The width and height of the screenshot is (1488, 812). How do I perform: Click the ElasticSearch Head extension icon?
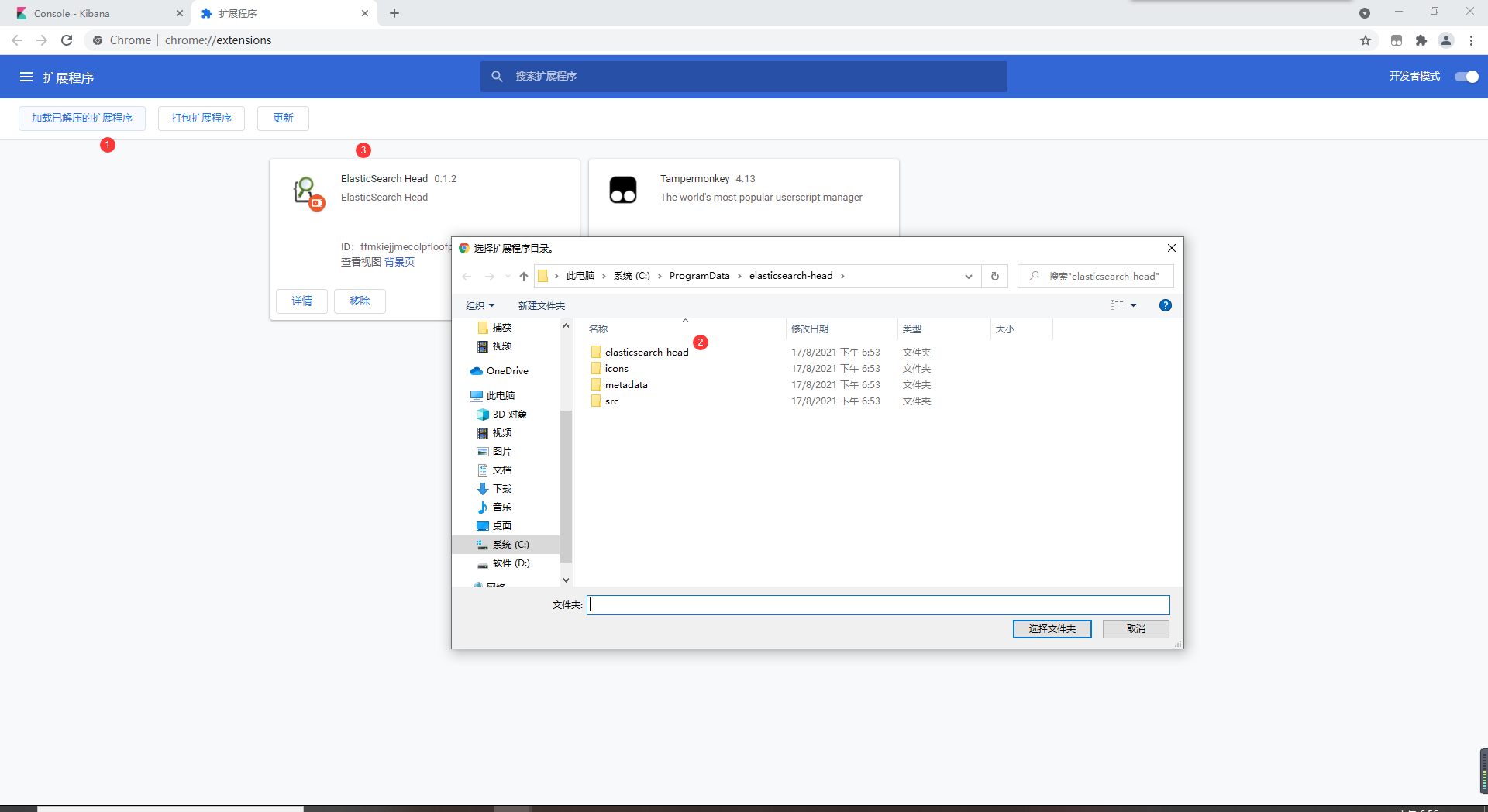[308, 192]
